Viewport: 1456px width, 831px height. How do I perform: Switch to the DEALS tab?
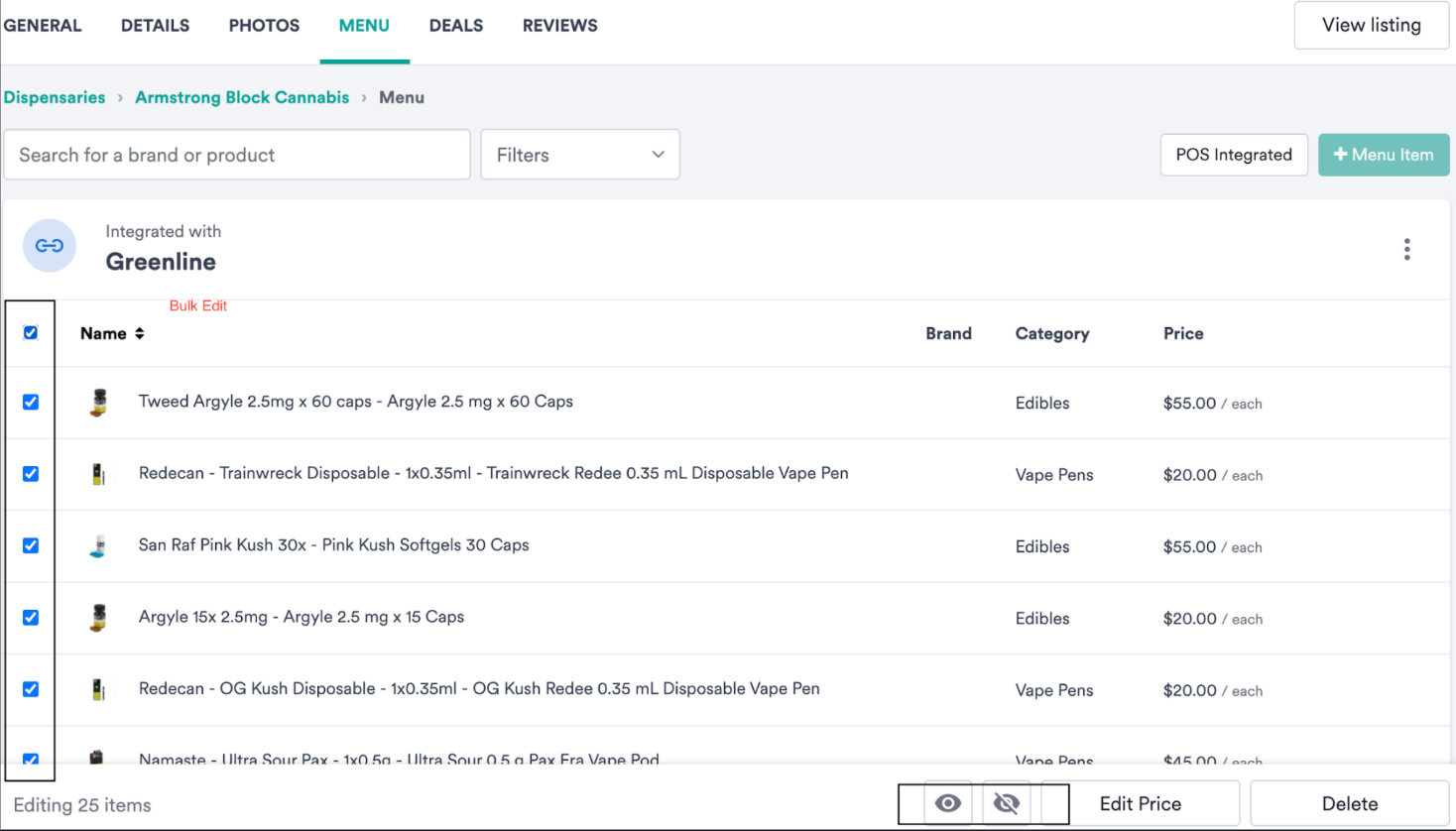coord(456,26)
